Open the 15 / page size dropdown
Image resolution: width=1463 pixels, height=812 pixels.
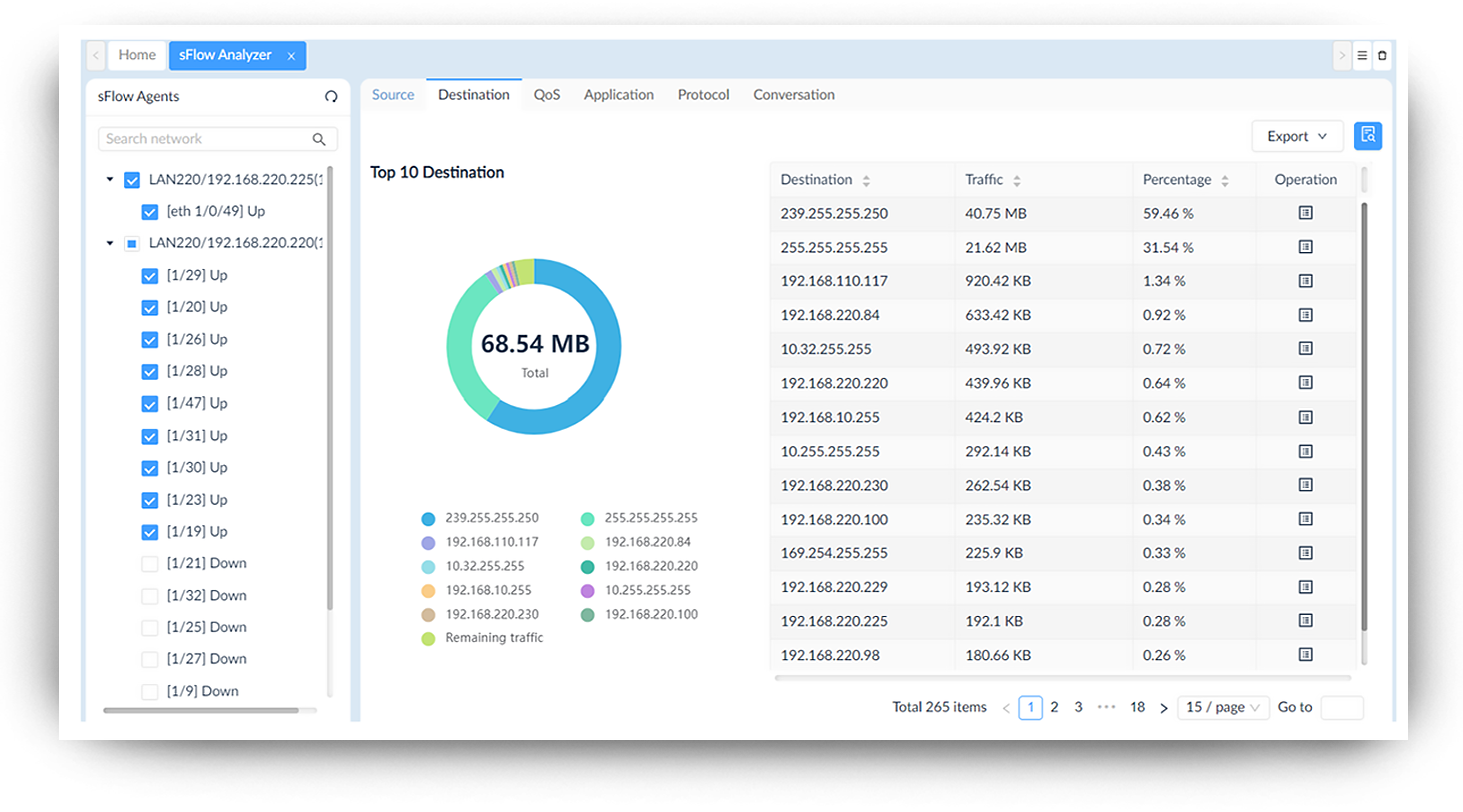[1223, 707]
